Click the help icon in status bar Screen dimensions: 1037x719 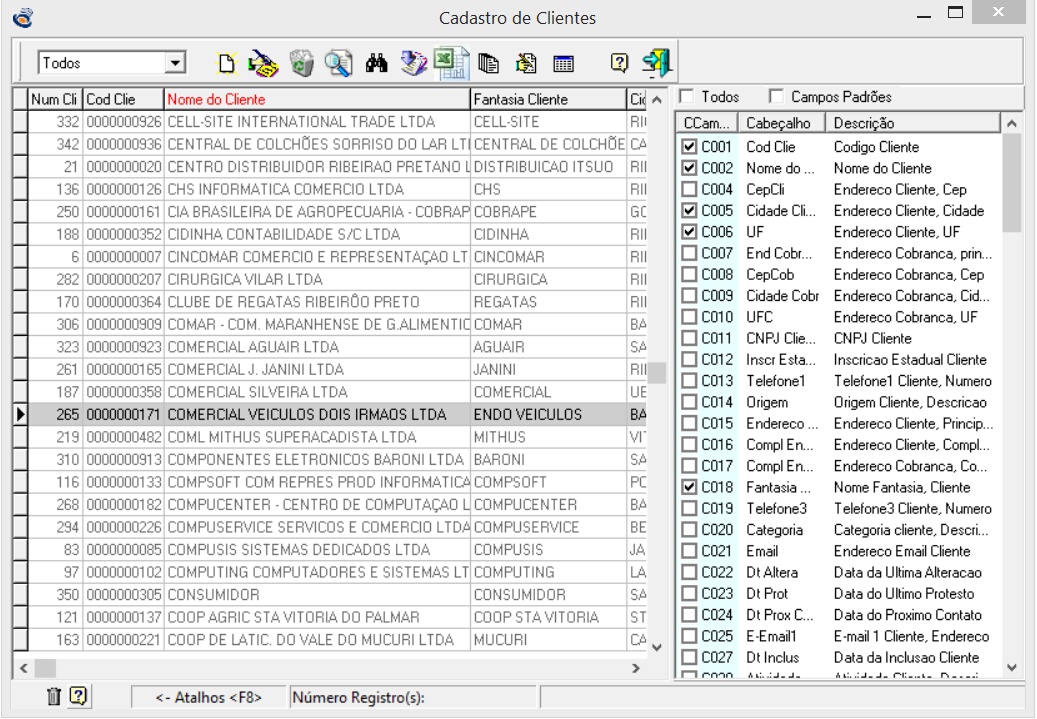point(78,696)
